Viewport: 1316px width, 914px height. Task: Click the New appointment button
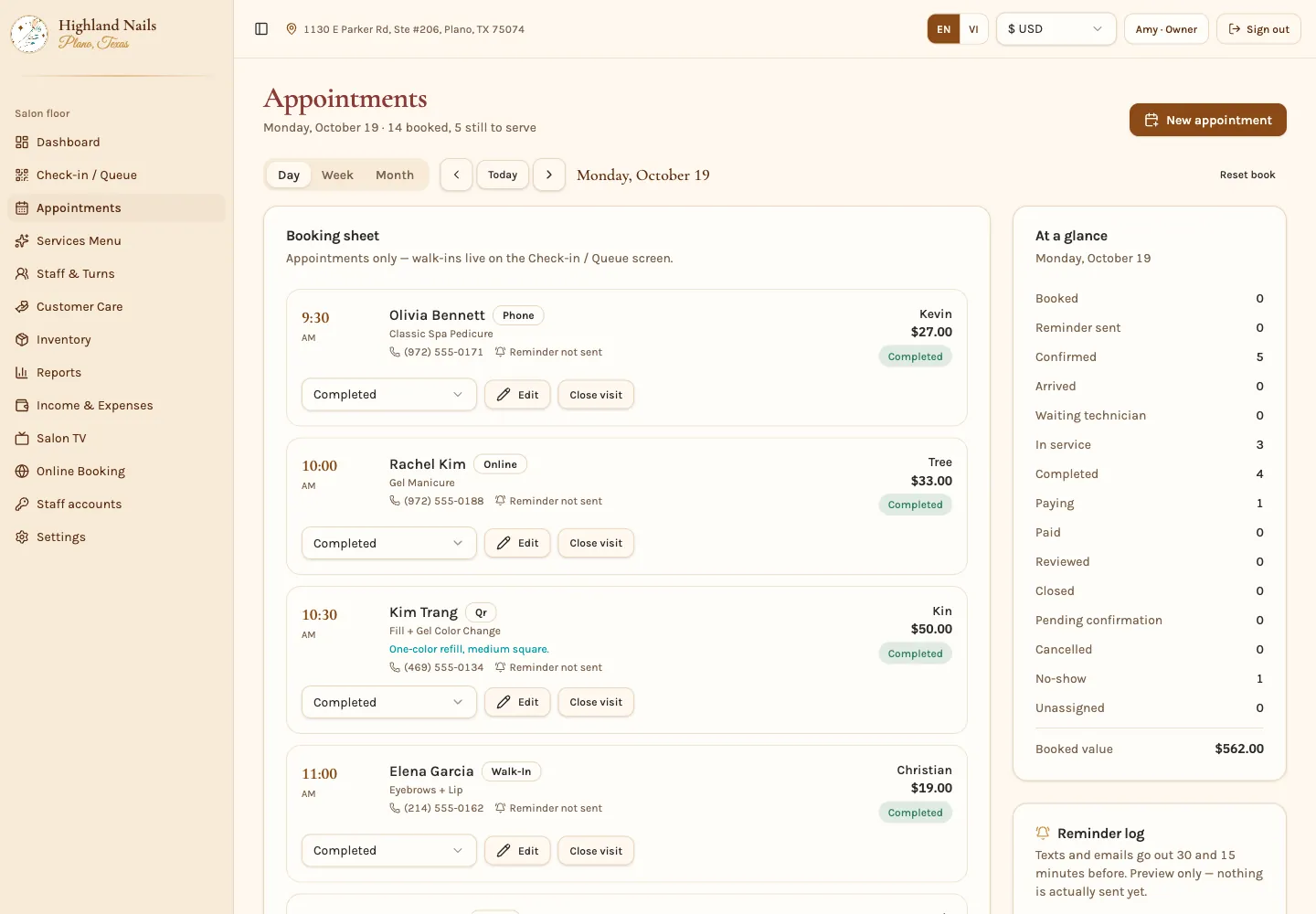1208,120
